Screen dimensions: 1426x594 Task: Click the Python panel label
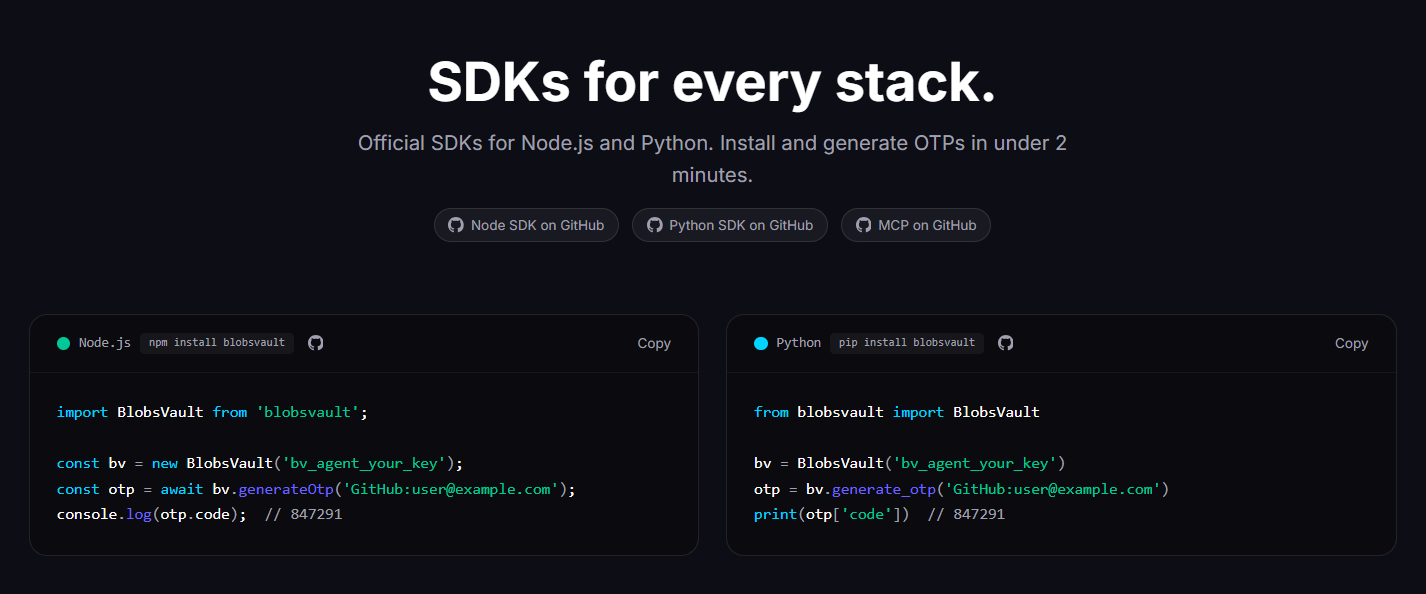(798, 343)
